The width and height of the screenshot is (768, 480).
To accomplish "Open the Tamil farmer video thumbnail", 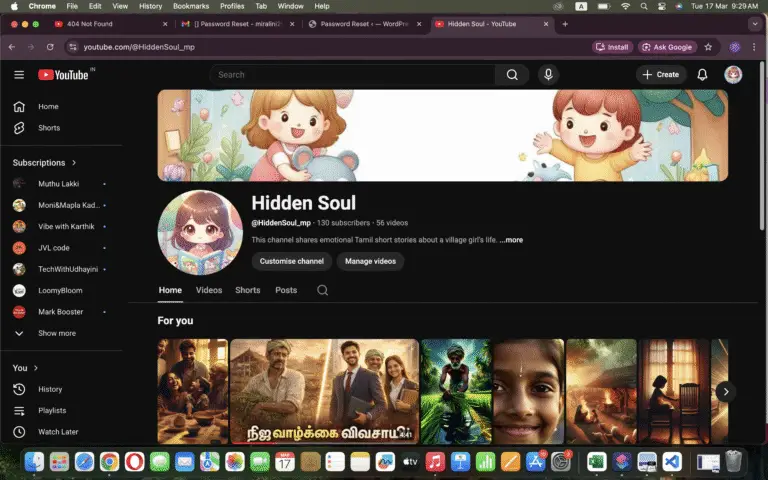I will [x=324, y=392].
